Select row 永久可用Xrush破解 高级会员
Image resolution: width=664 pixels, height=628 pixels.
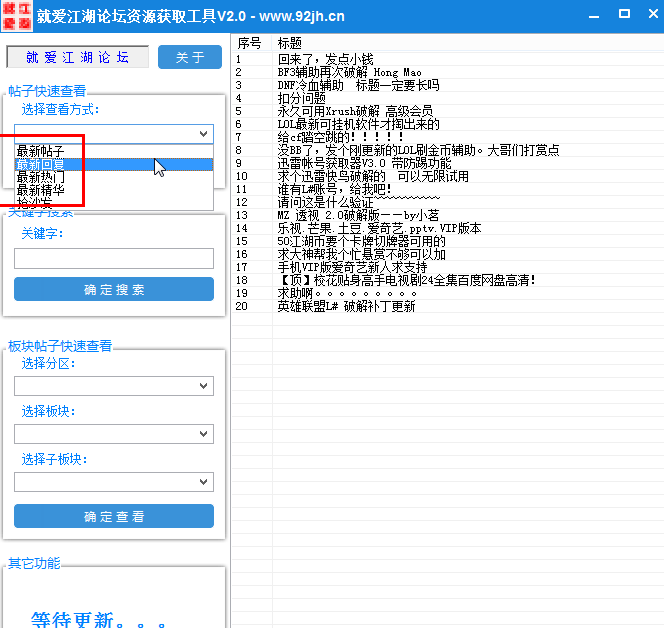pyautogui.click(x=448, y=111)
